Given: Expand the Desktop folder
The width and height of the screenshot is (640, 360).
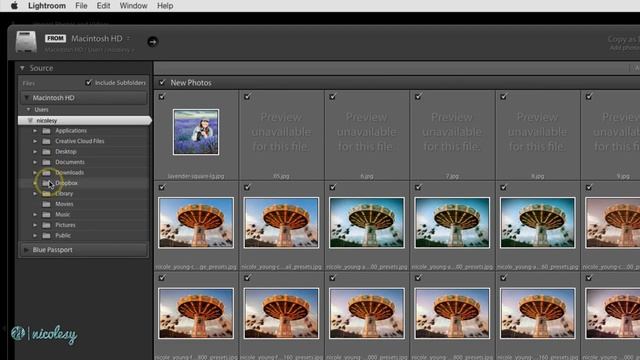Looking at the screenshot, I should 35,151.
